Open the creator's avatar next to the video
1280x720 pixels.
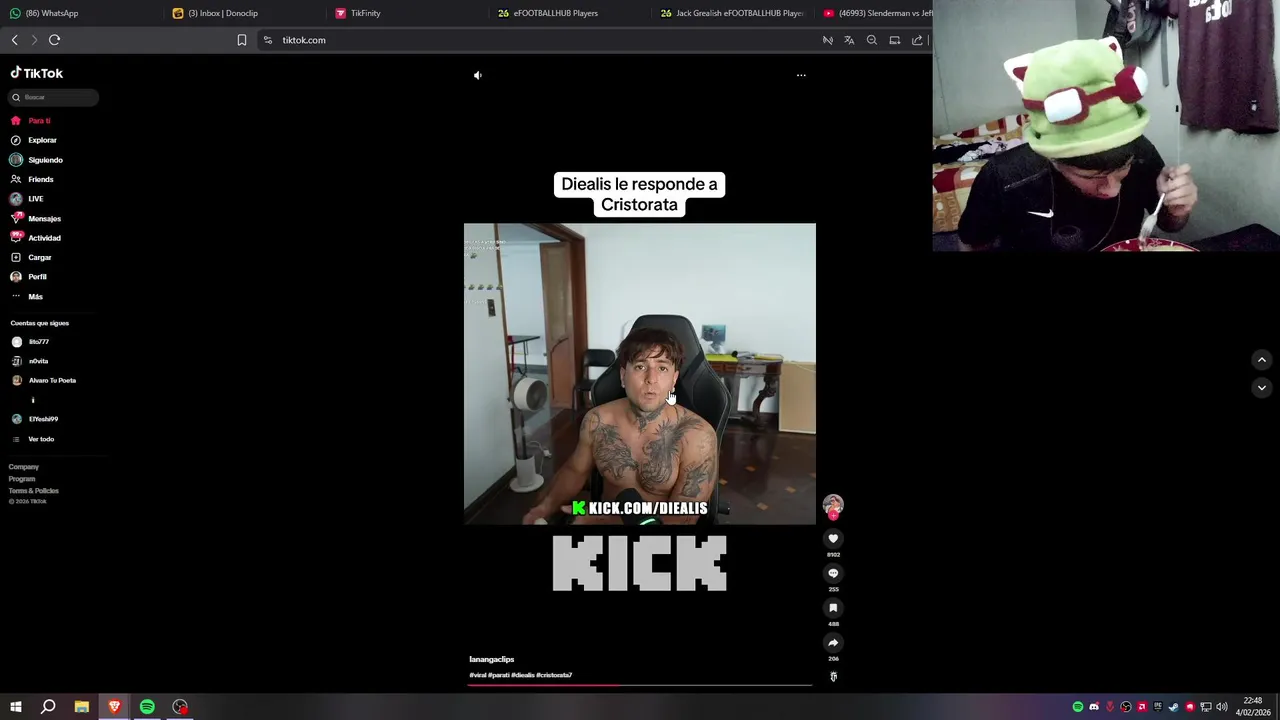833,506
